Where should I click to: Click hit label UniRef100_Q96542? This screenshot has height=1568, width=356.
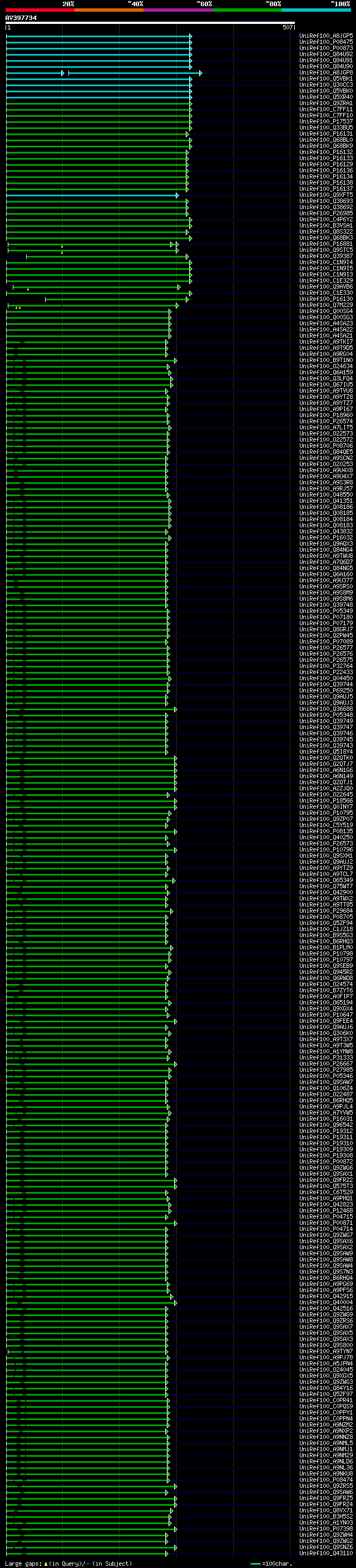coord(325,1125)
